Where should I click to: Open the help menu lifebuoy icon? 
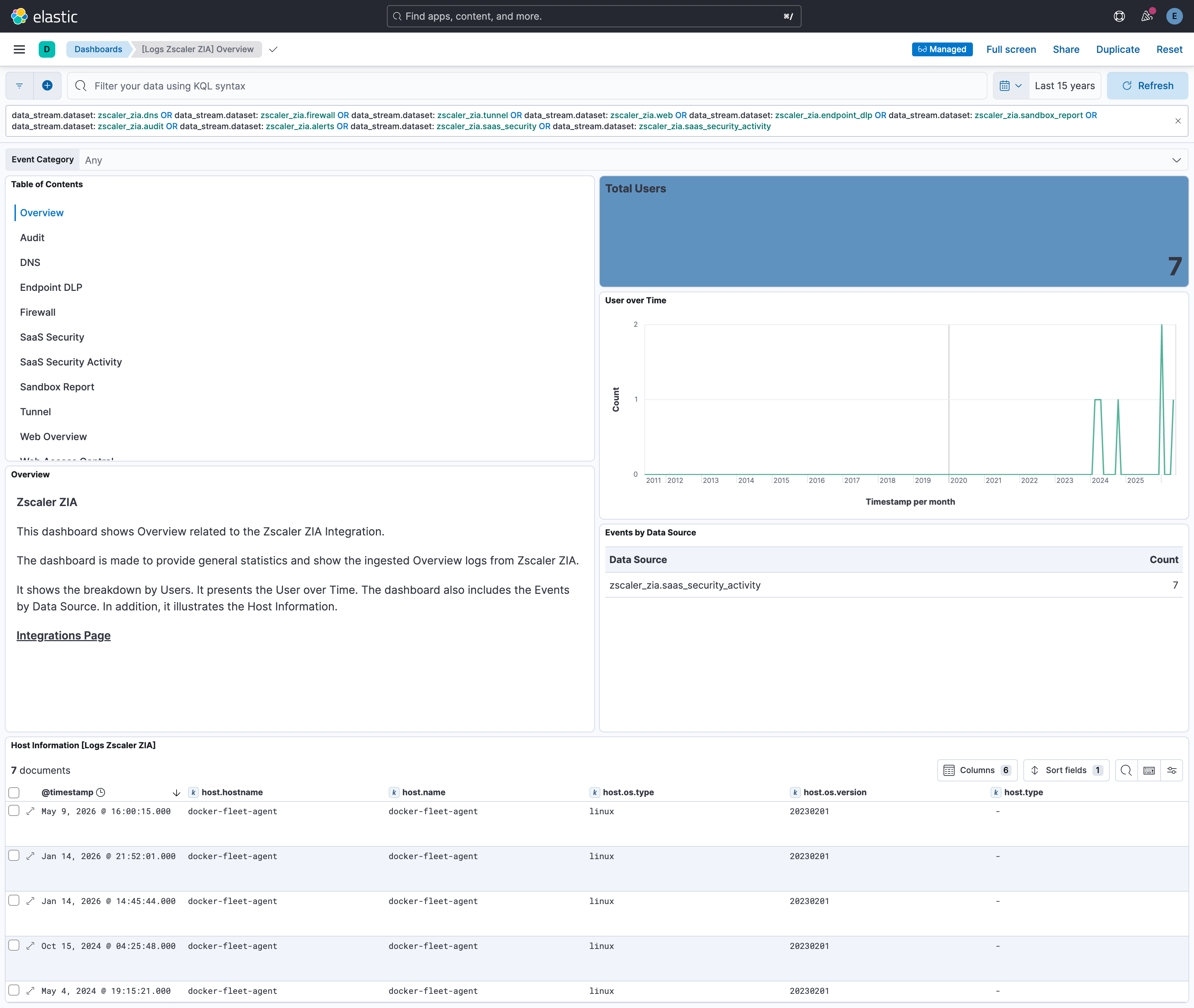tap(1119, 16)
